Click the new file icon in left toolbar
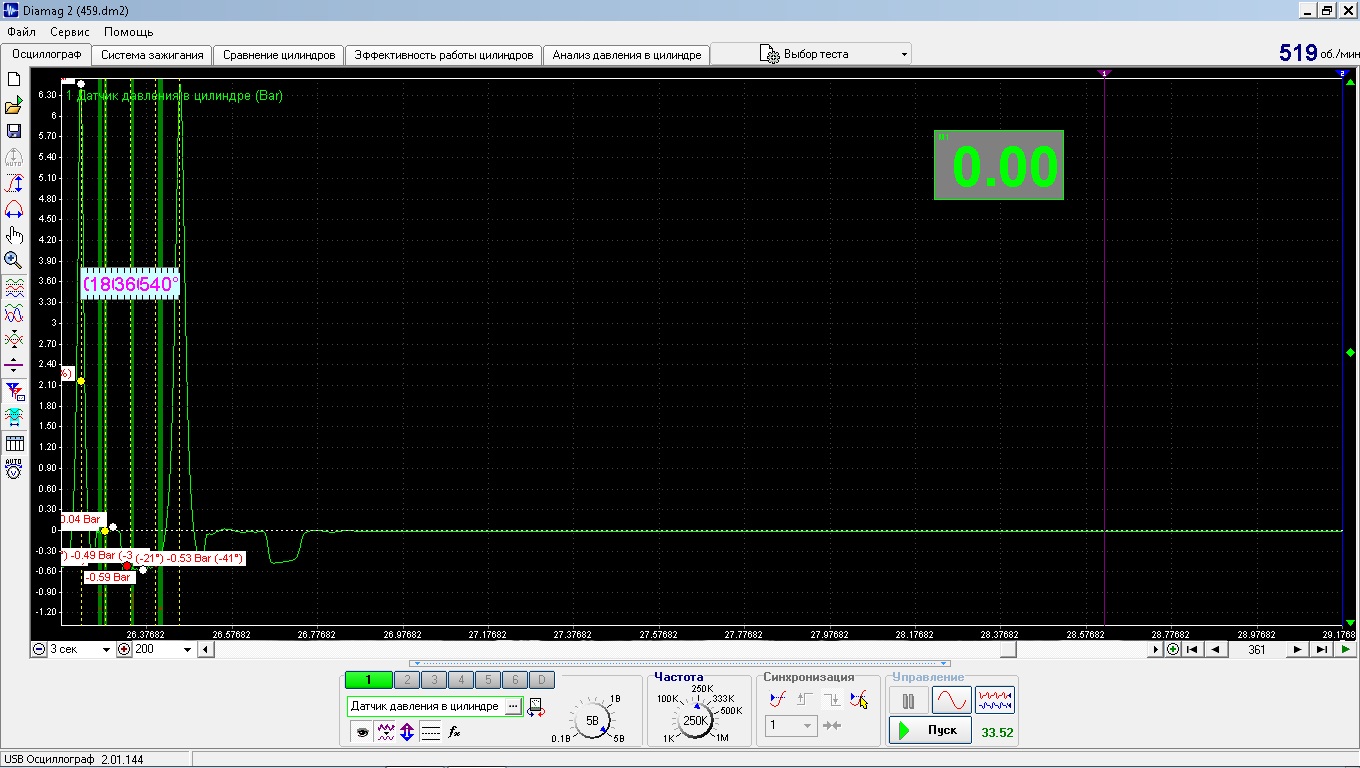Image resolution: width=1360 pixels, height=768 pixels. coord(14,79)
